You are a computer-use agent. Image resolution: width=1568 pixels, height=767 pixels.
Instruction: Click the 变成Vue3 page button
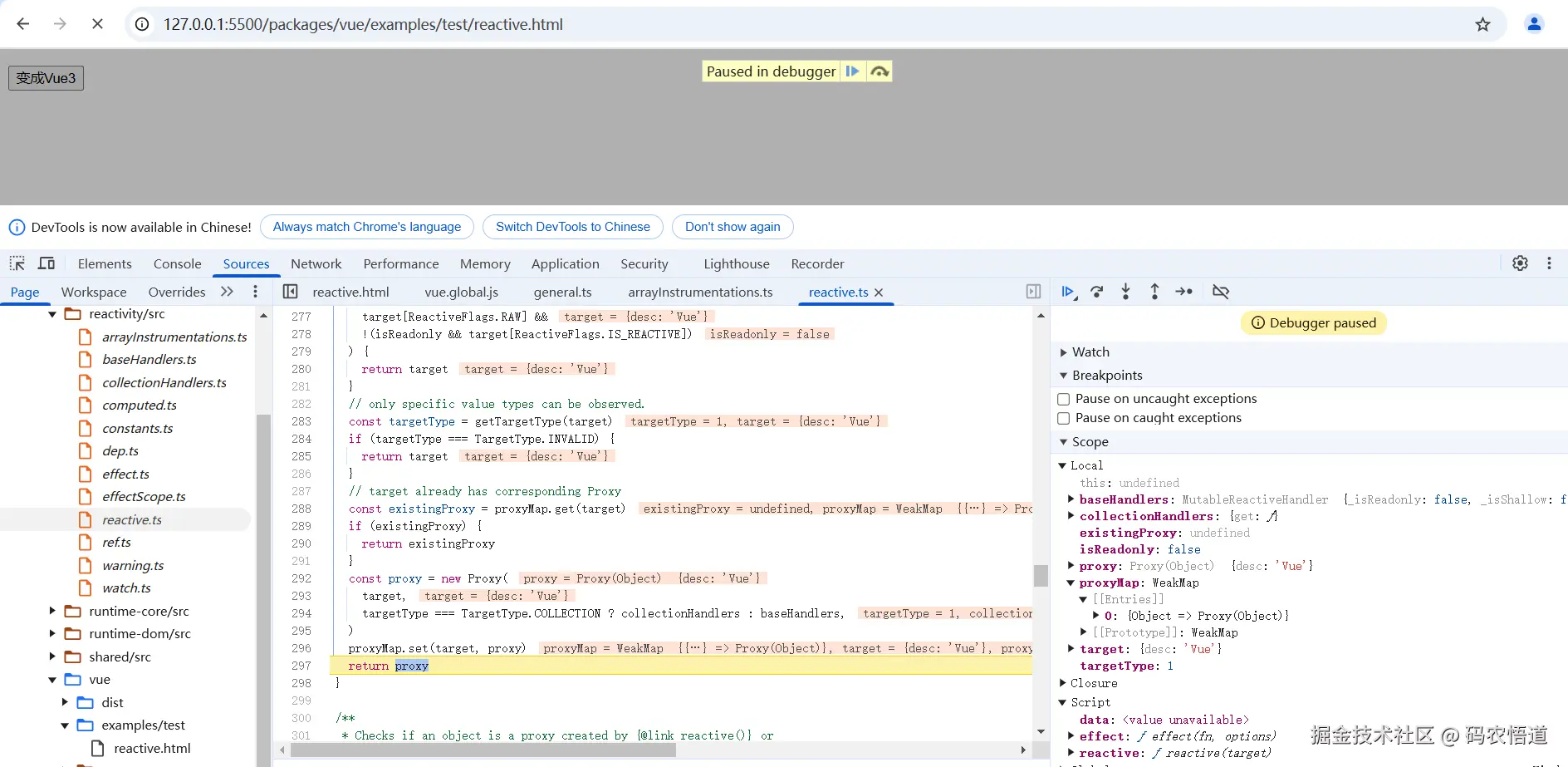(46, 78)
